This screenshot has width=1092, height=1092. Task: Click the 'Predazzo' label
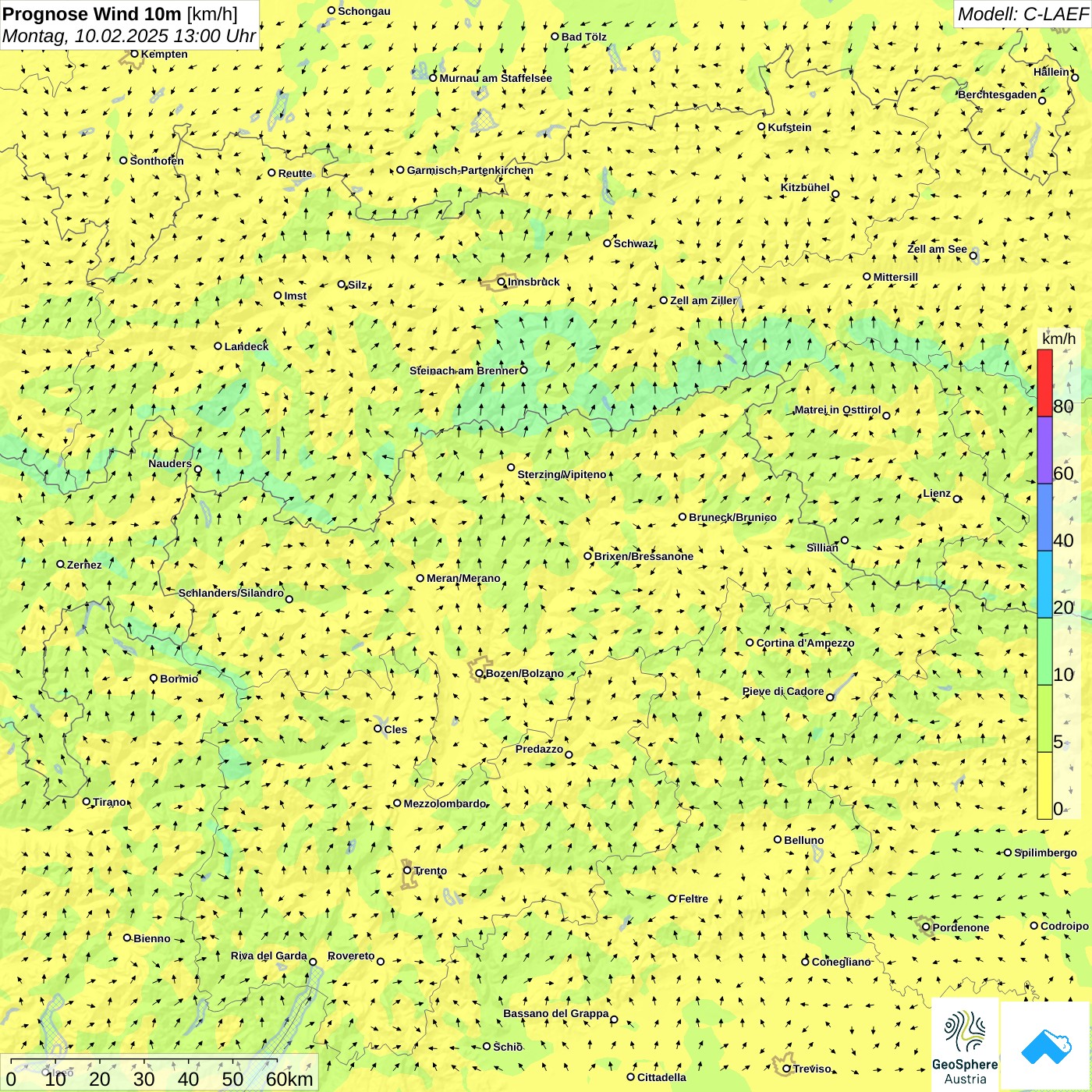tap(539, 749)
